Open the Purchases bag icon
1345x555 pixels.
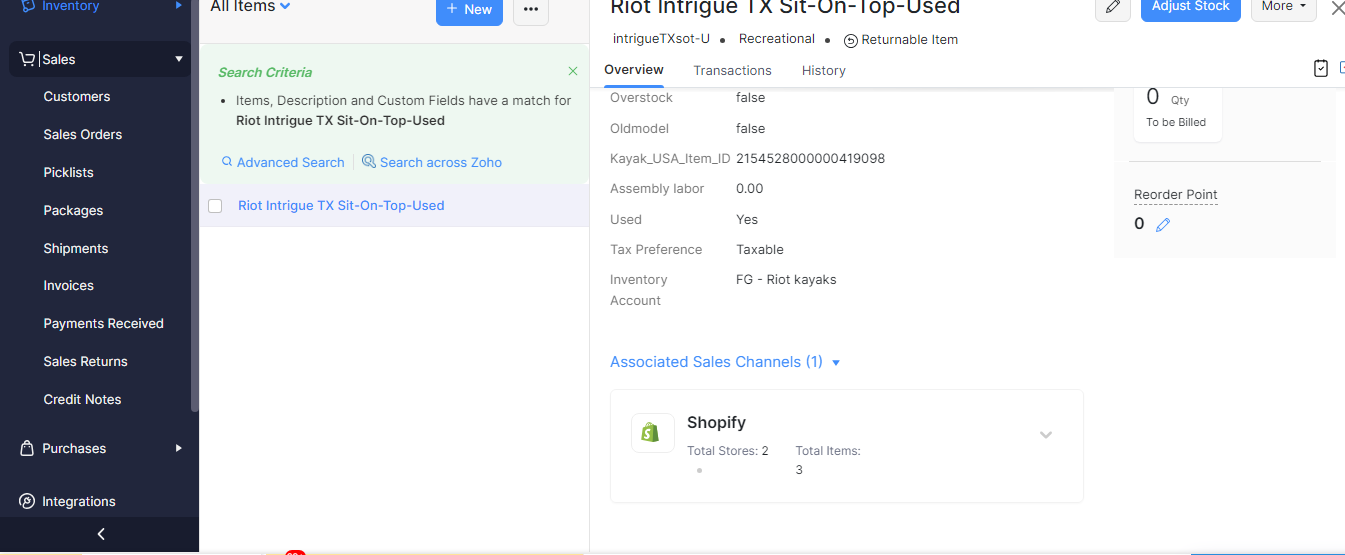click(28, 448)
